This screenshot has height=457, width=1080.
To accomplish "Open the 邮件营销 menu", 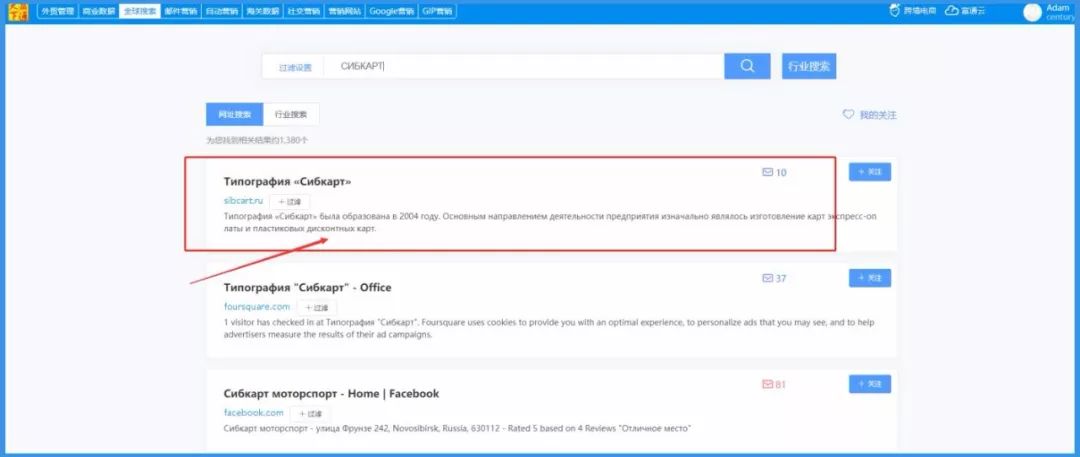I will point(181,11).
